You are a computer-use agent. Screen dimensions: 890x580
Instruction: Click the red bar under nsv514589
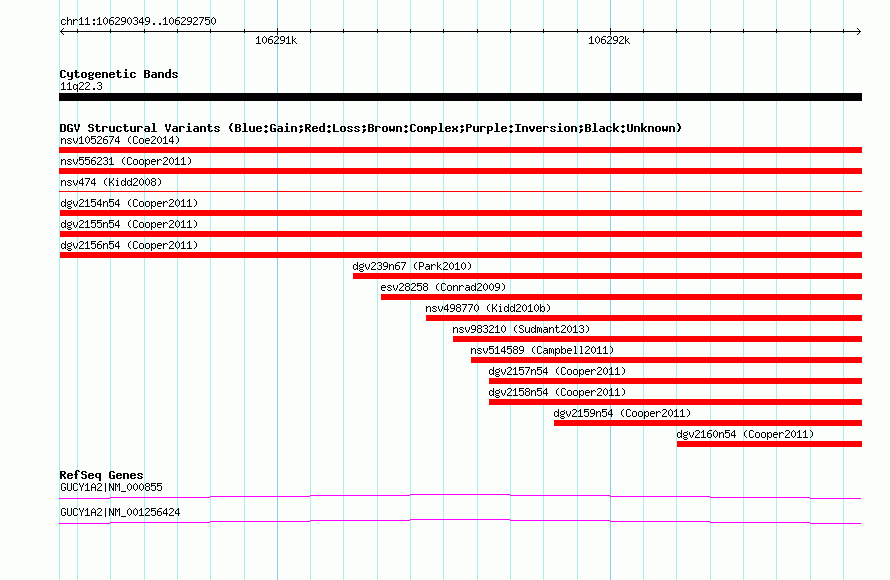point(666,360)
